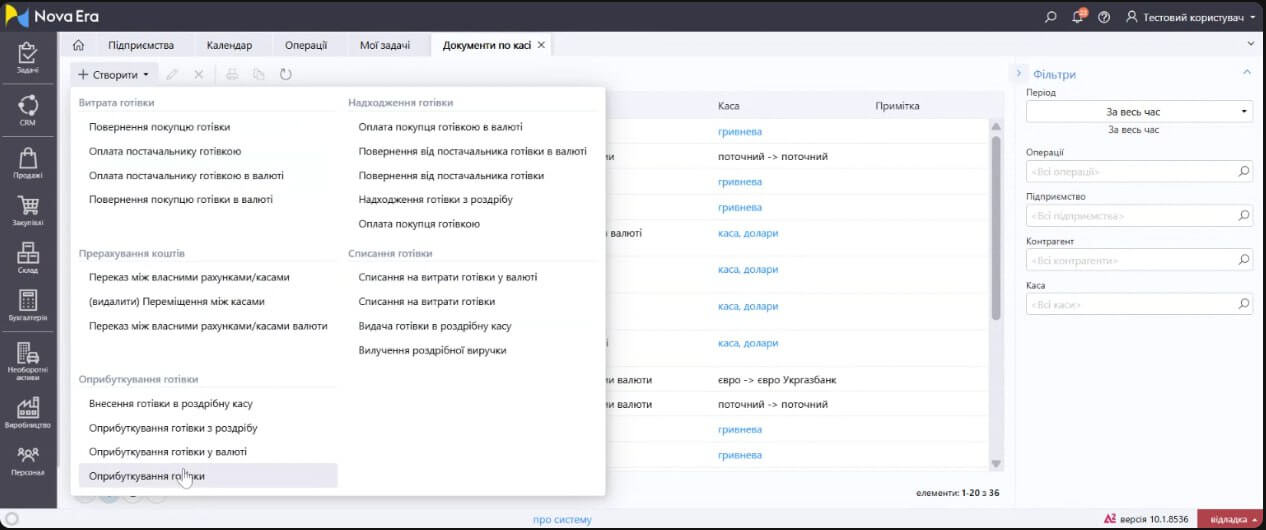
Task: Open the Виробництво sidebar section
Action: point(28,414)
